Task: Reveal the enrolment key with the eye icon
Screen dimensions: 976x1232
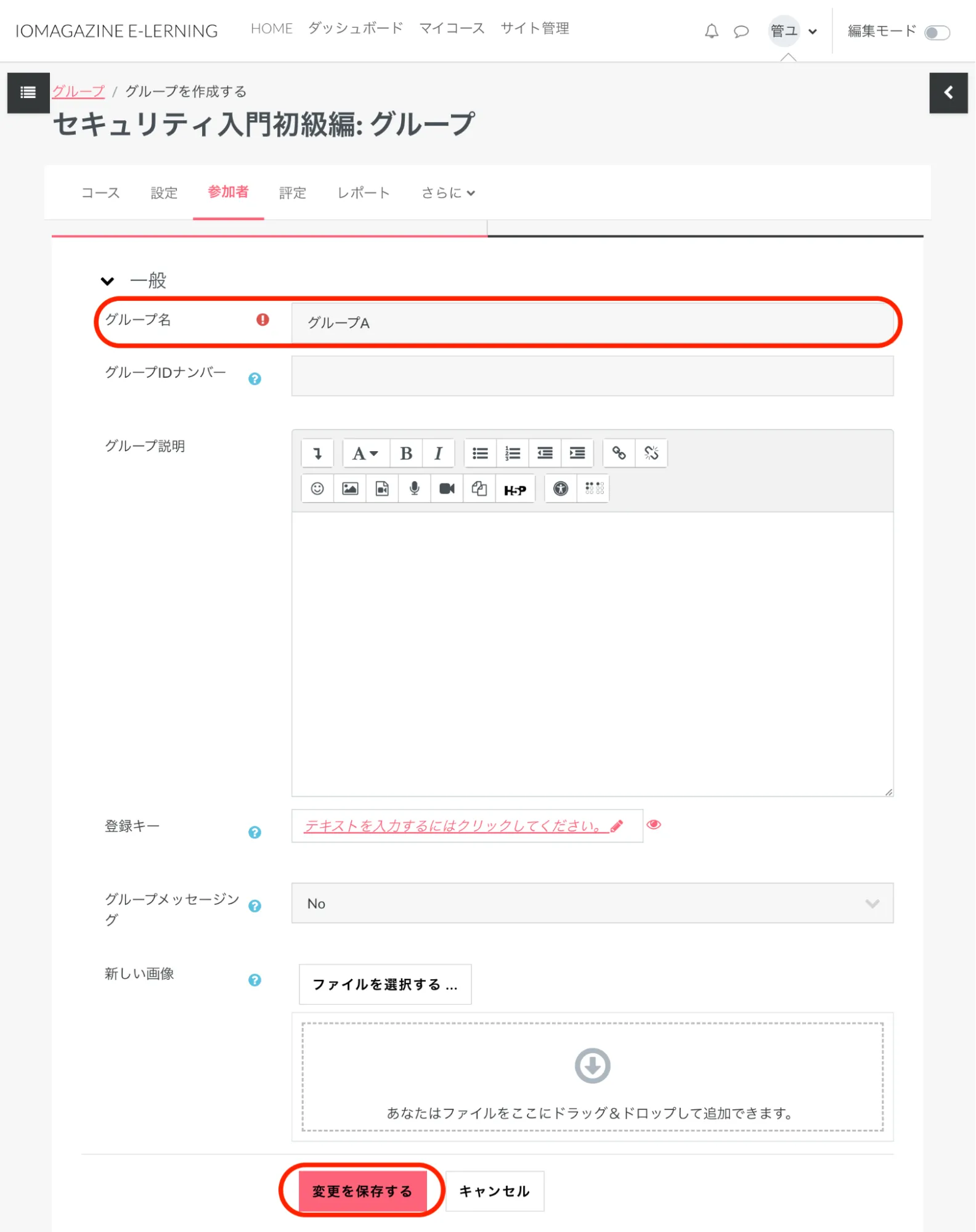Action: 654,825
